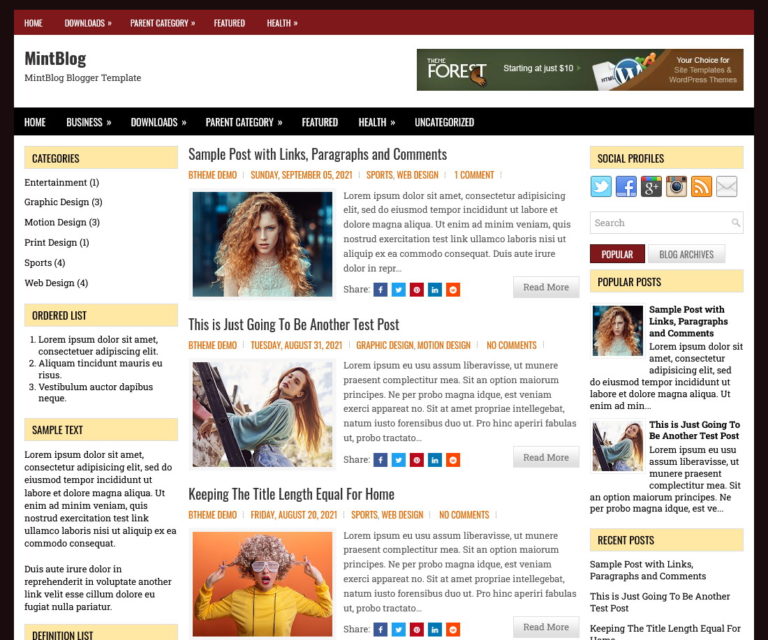
Task: Click Read More on Another Test Post
Action: [546, 457]
